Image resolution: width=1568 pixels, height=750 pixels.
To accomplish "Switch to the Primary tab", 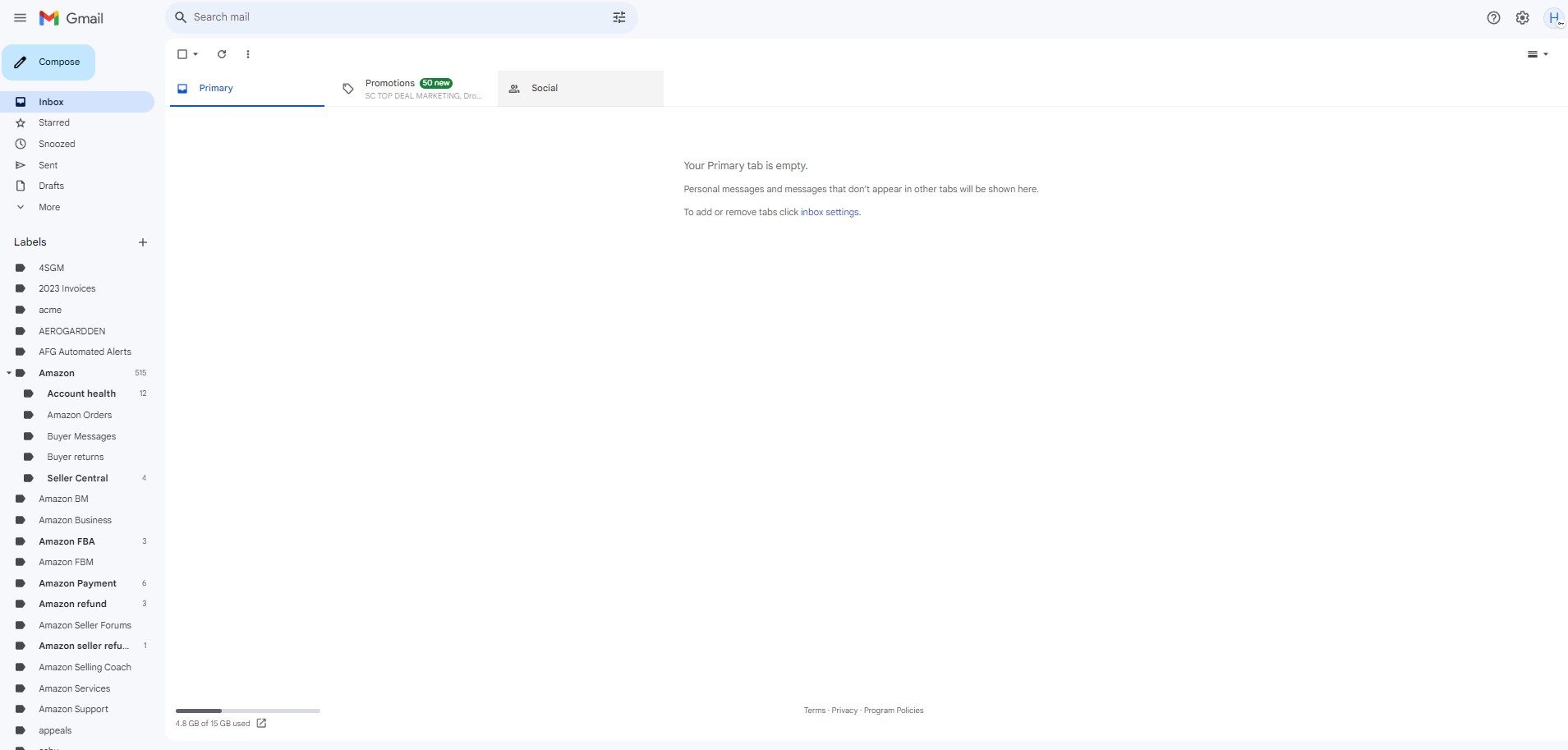I will 247,88.
